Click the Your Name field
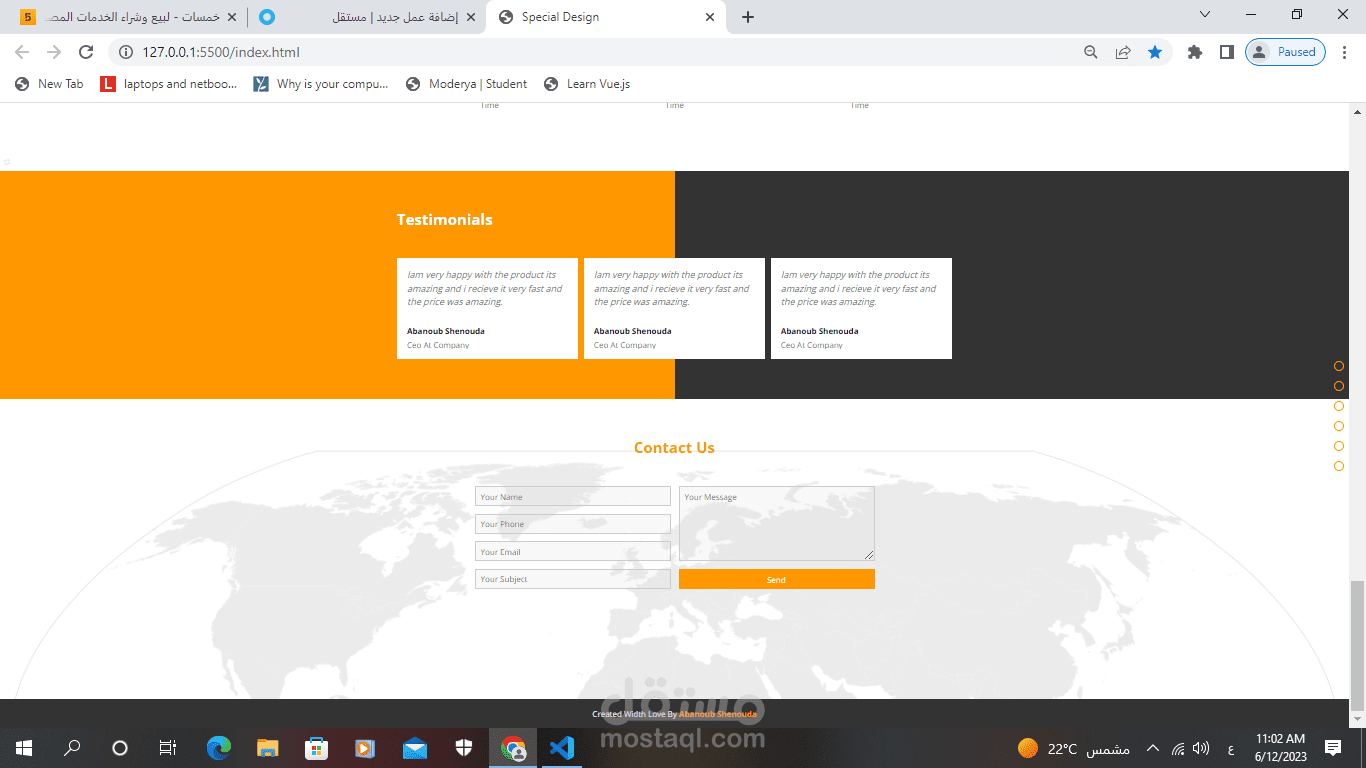This screenshot has width=1366, height=768. tap(573, 496)
